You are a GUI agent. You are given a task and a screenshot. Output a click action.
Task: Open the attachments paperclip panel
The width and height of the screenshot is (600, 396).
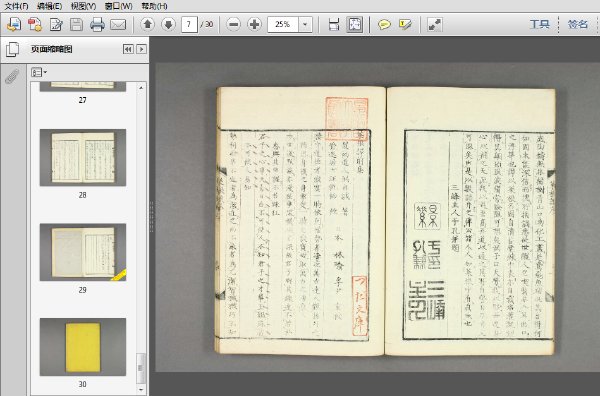[12, 77]
